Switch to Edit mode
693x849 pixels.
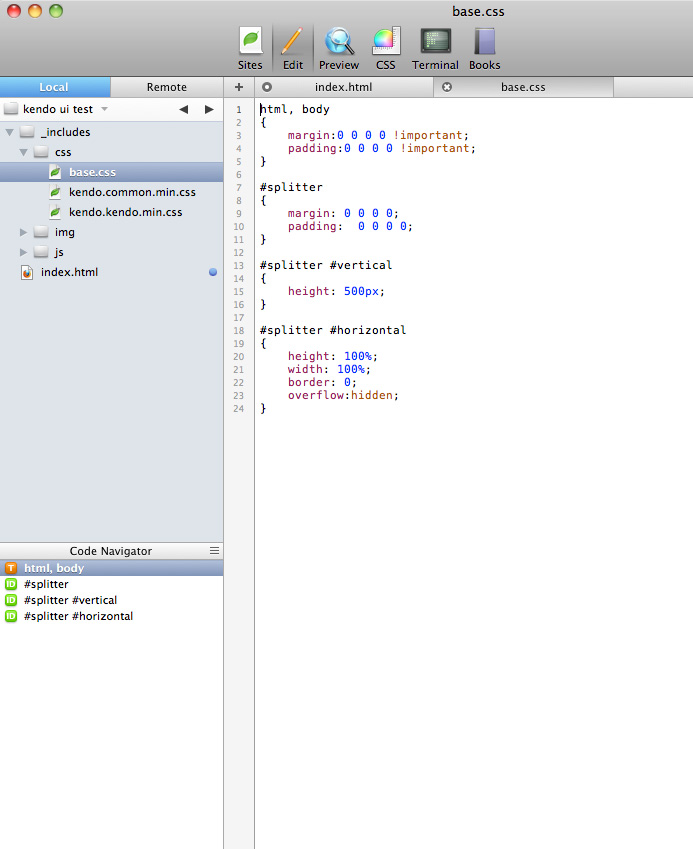pyautogui.click(x=292, y=48)
